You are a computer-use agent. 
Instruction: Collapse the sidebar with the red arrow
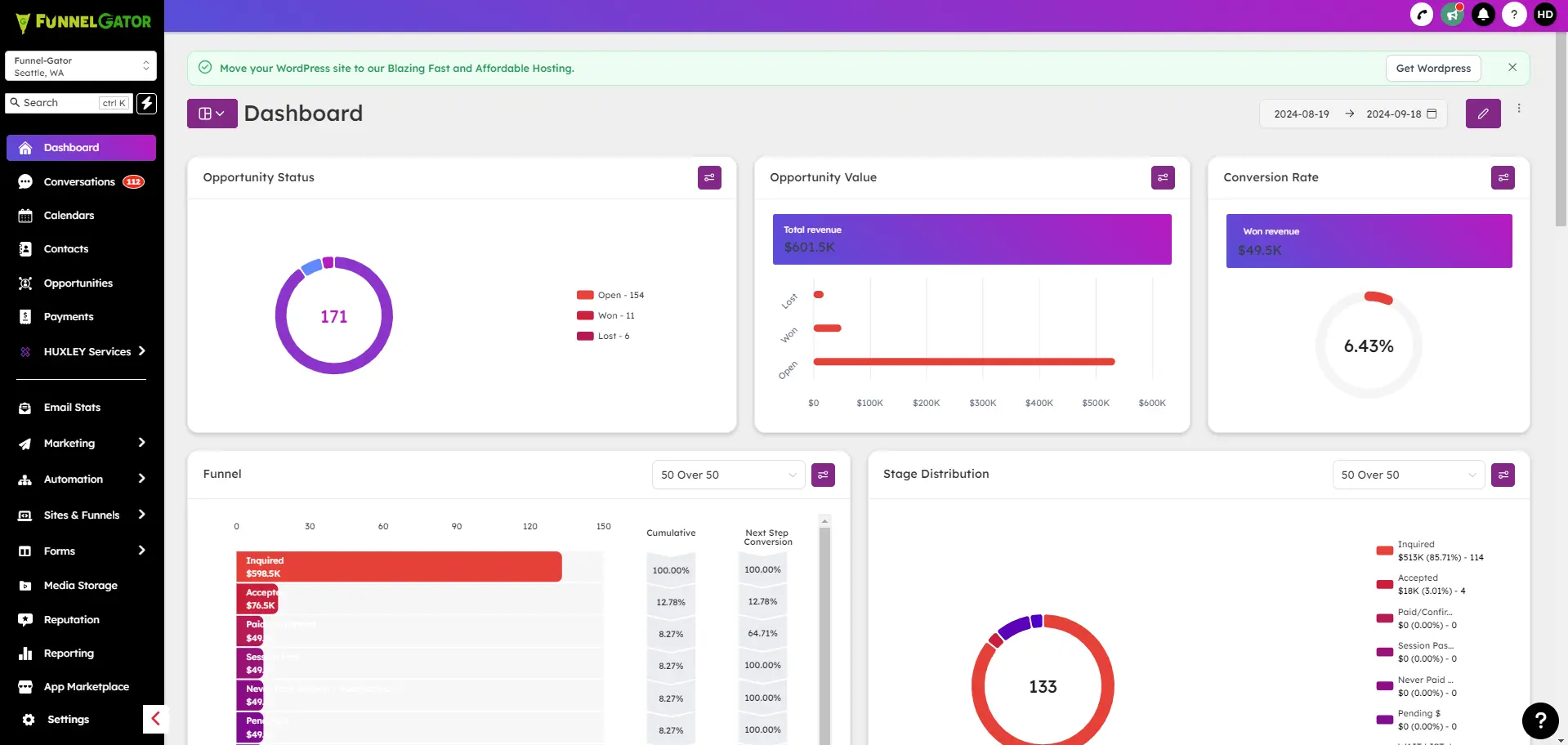154,719
